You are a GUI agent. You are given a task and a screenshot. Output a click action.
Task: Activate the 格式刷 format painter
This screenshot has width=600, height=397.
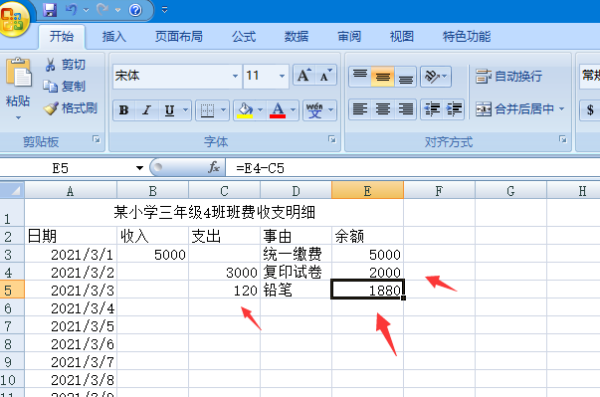[70, 108]
